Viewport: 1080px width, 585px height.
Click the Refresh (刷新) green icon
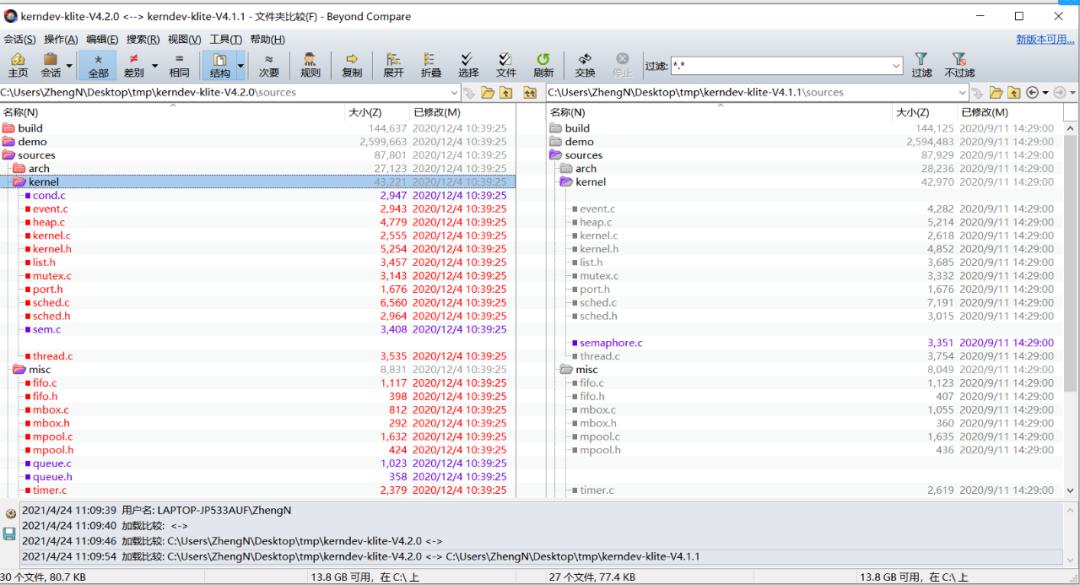[x=543, y=65]
